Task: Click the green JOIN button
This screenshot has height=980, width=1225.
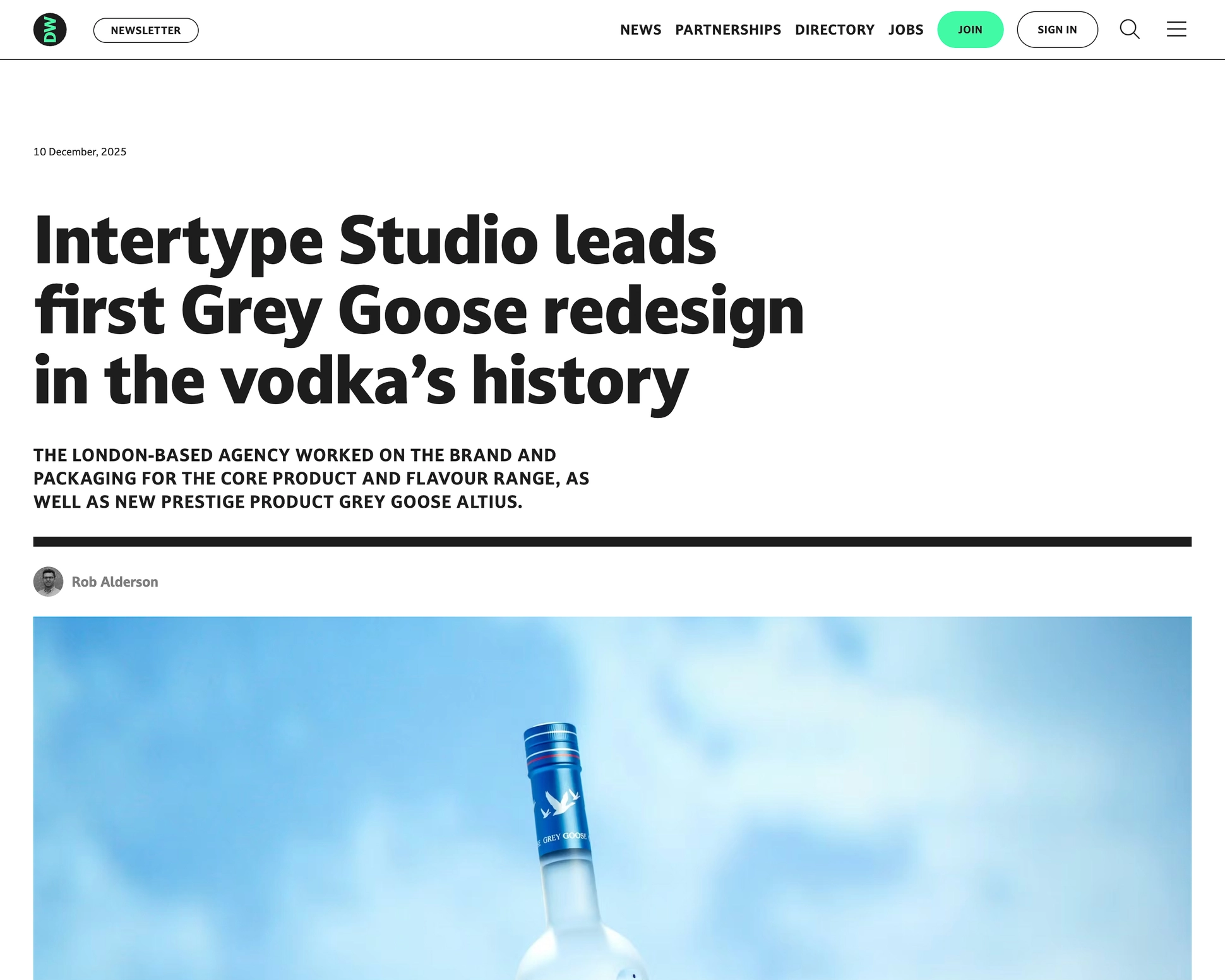Action: tap(971, 29)
